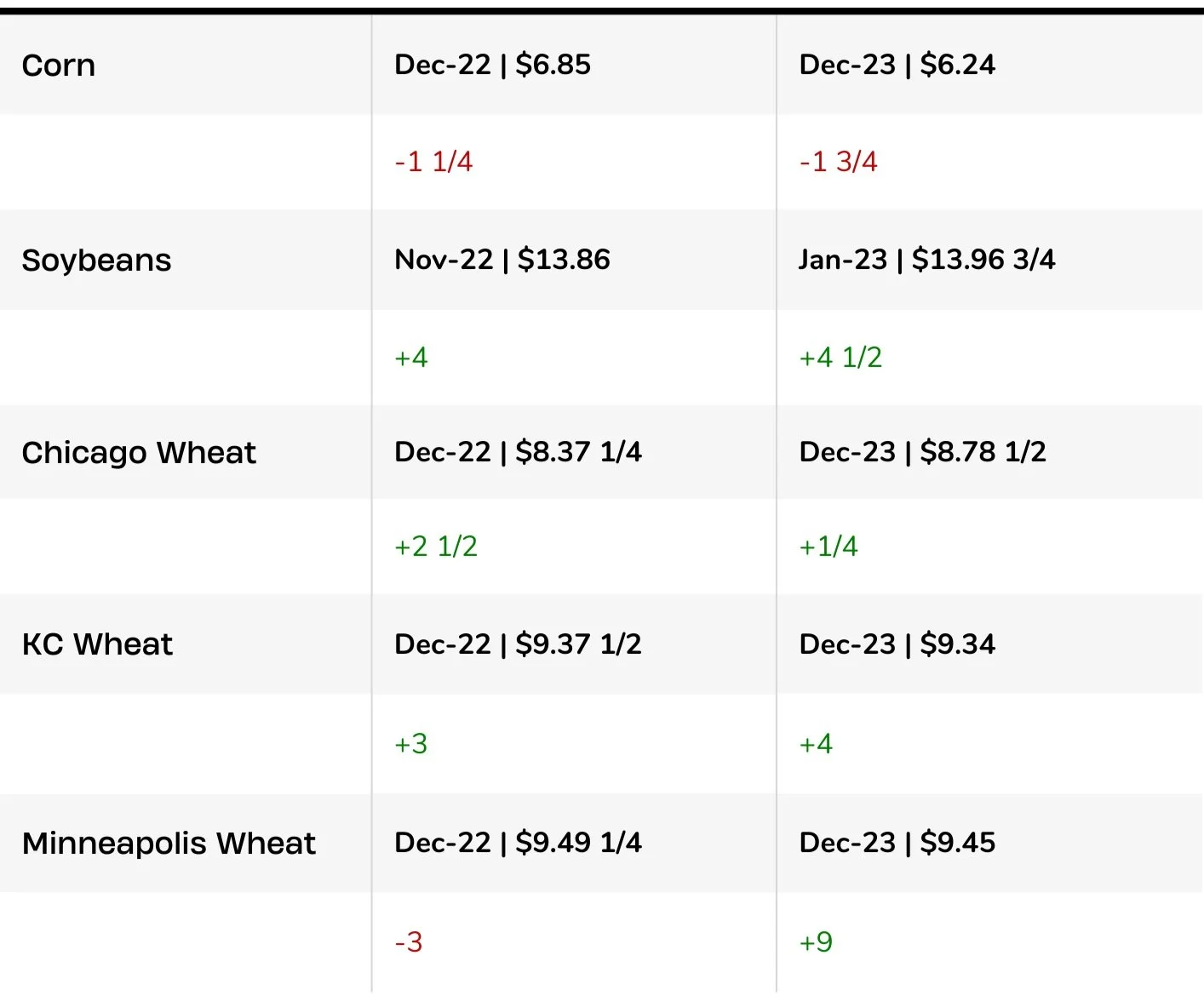
Task: Select the Soybeans +4 1/2 change value
Action: (x=840, y=358)
